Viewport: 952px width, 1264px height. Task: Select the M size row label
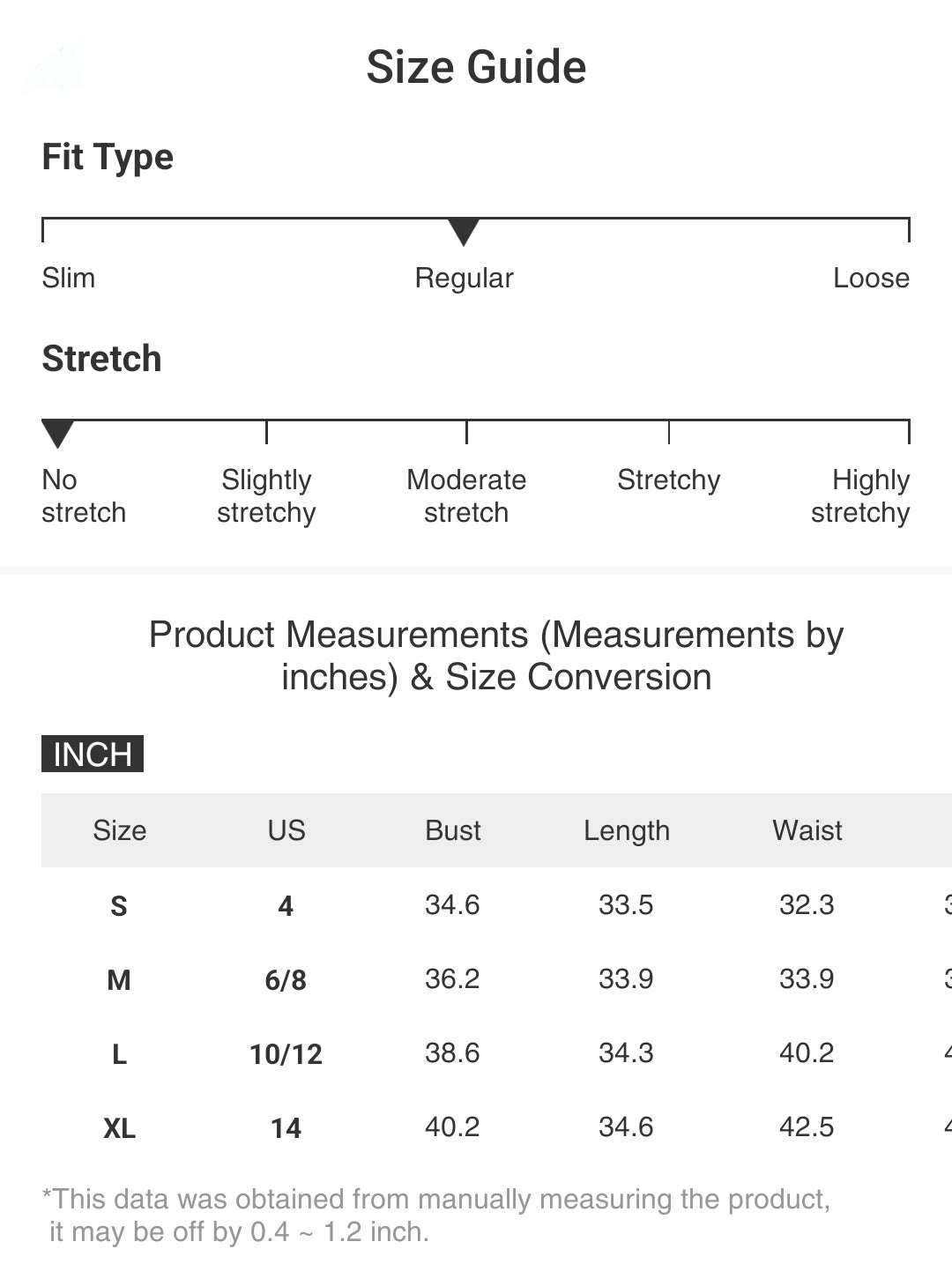[119, 979]
